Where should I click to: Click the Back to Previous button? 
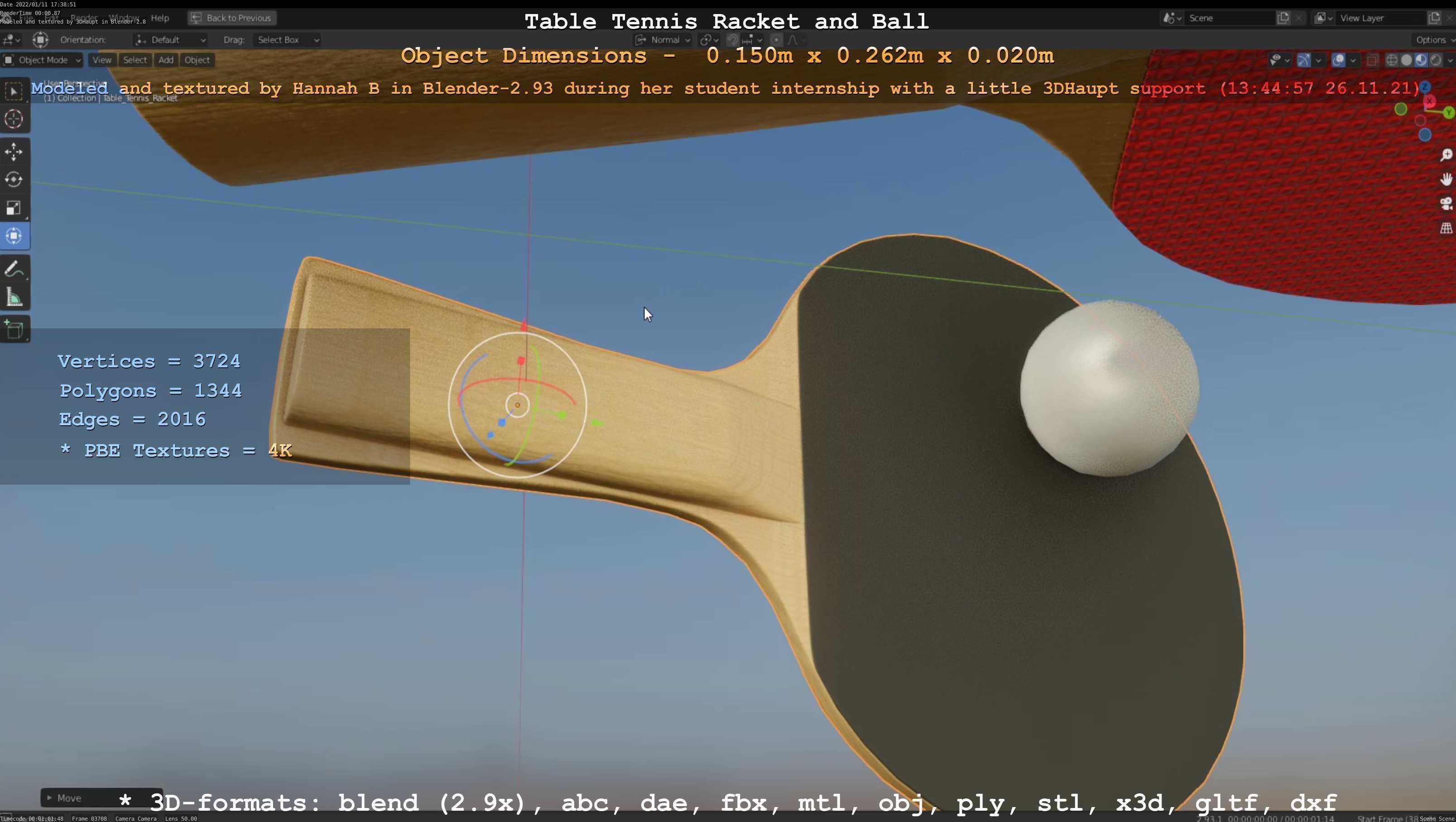click(232, 18)
